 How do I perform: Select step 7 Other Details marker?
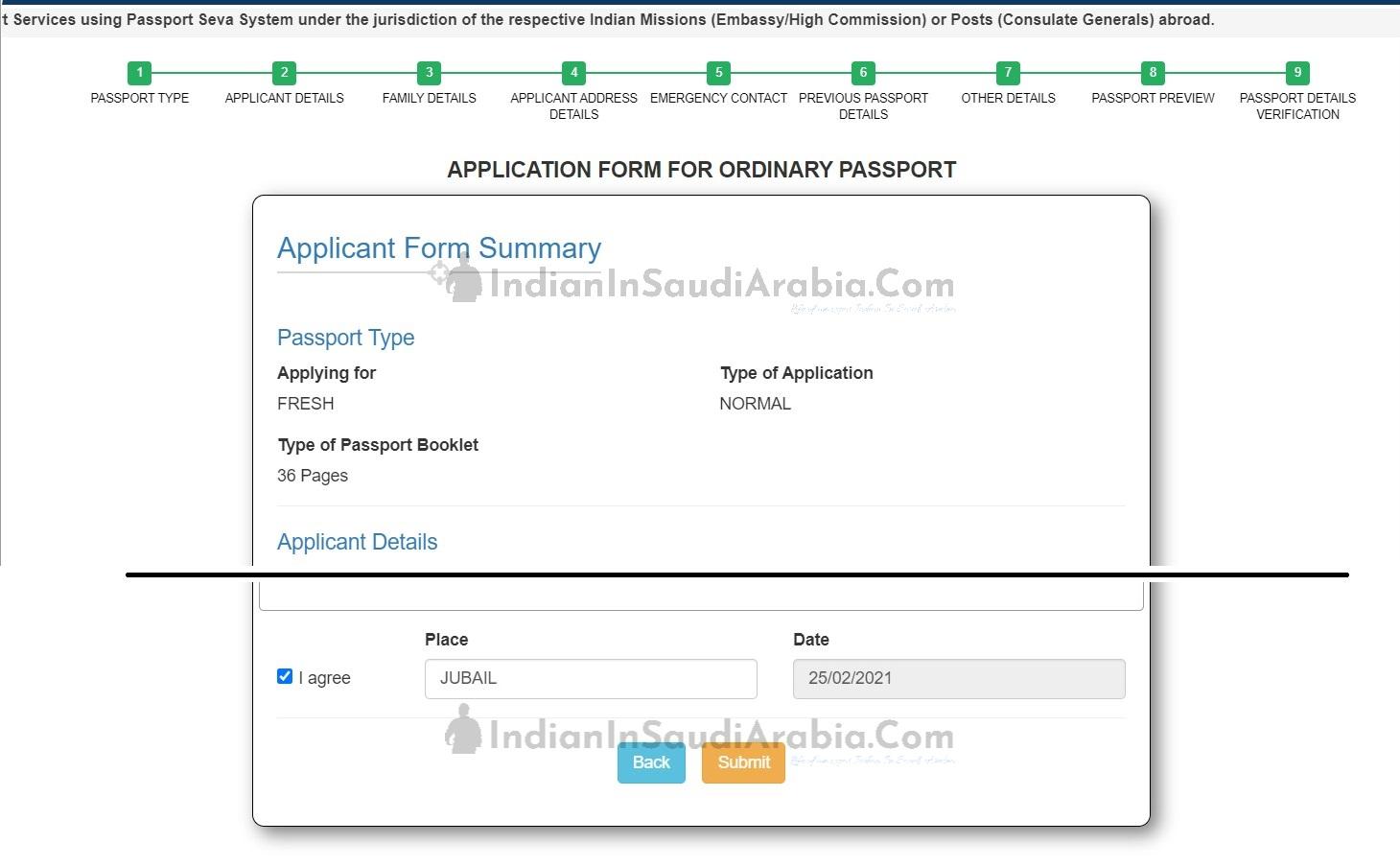pyautogui.click(x=1008, y=73)
